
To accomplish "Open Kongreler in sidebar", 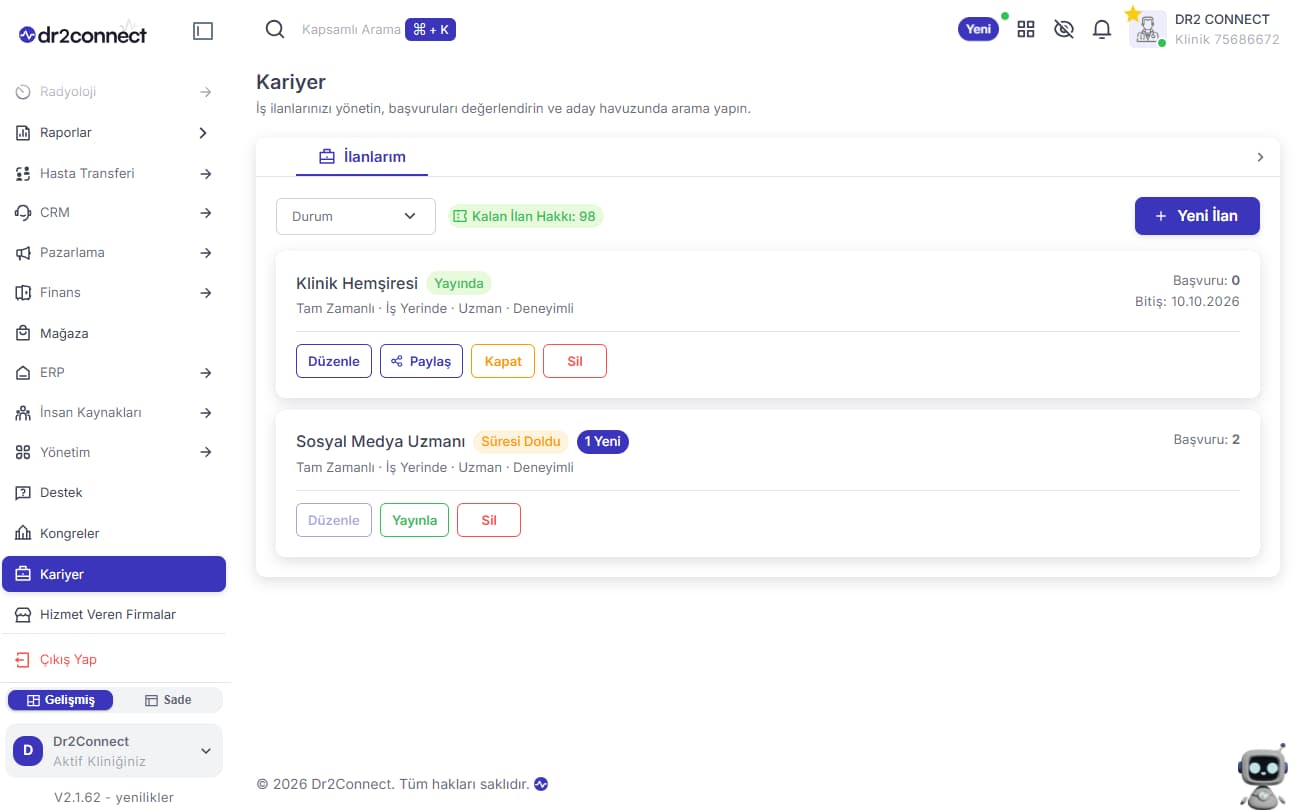I will point(114,533).
